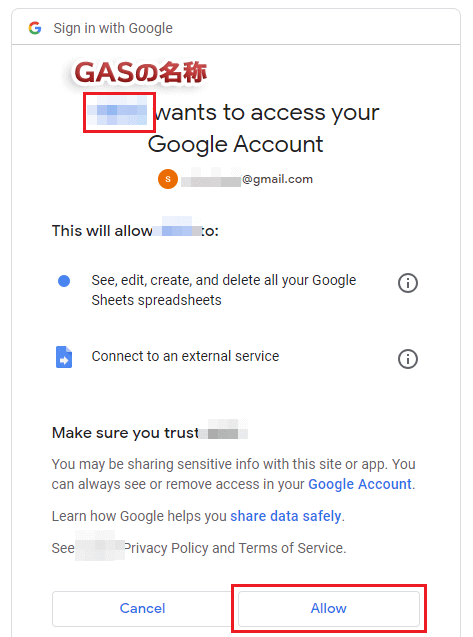Open the share data safely link
Image resolution: width=473 pixels, height=637 pixels.
click(285, 516)
